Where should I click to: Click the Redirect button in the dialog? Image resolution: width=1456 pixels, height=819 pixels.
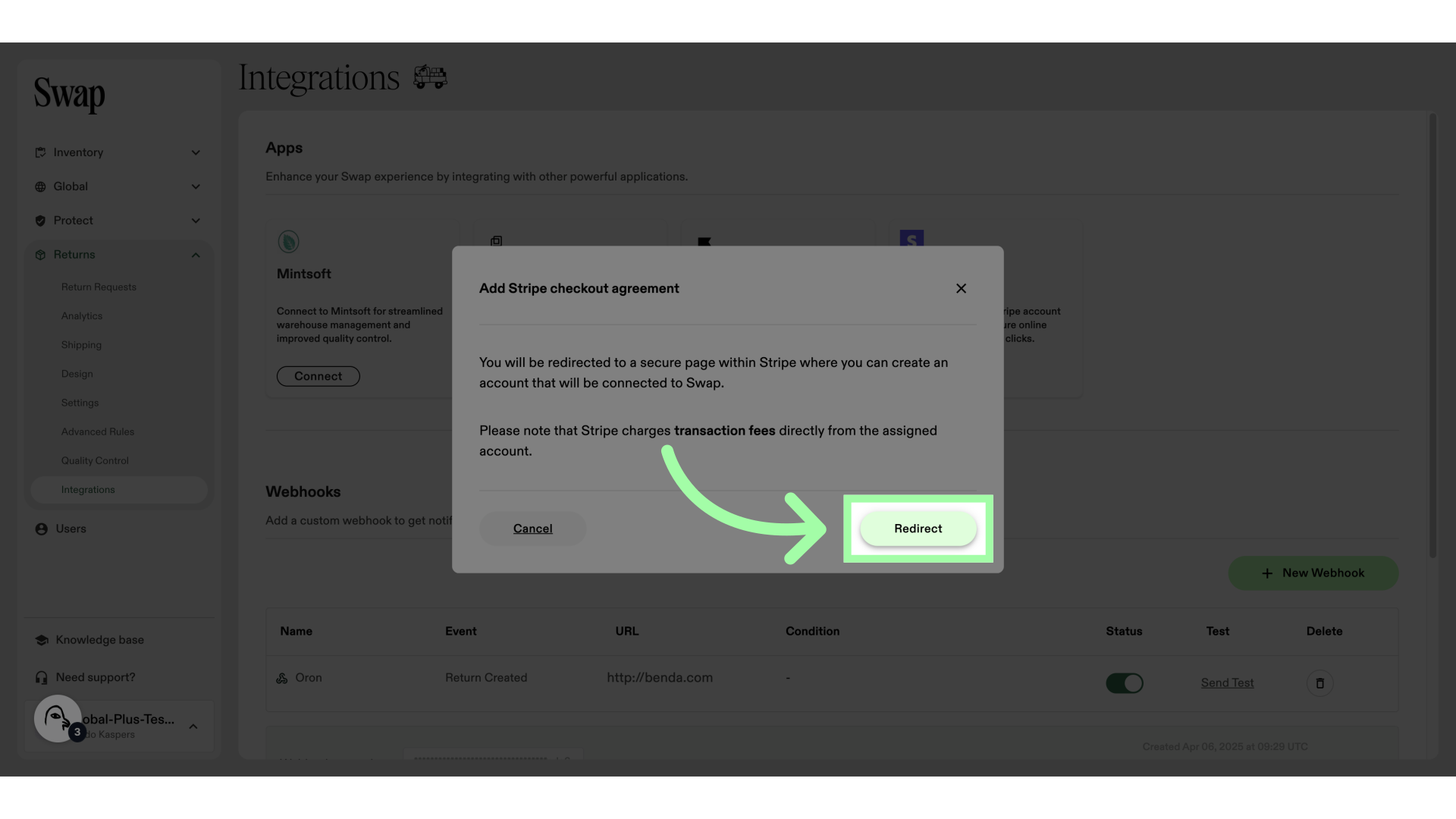(x=918, y=529)
